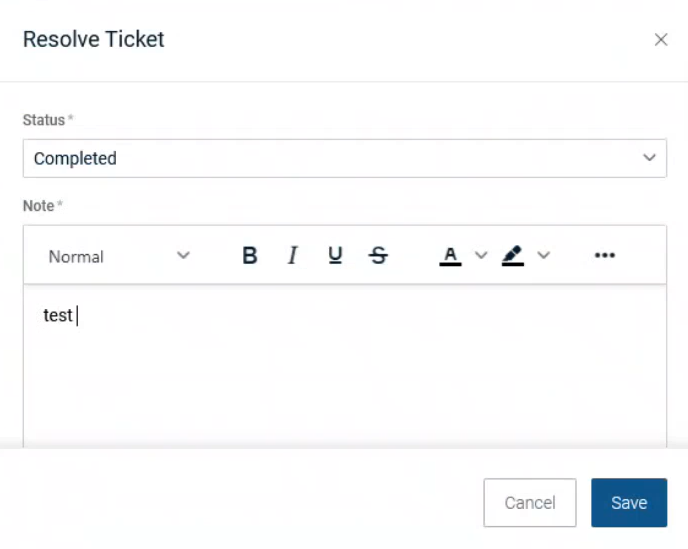The image size is (688, 549).
Task: Expand the font color picker arrow
Action: (481, 256)
